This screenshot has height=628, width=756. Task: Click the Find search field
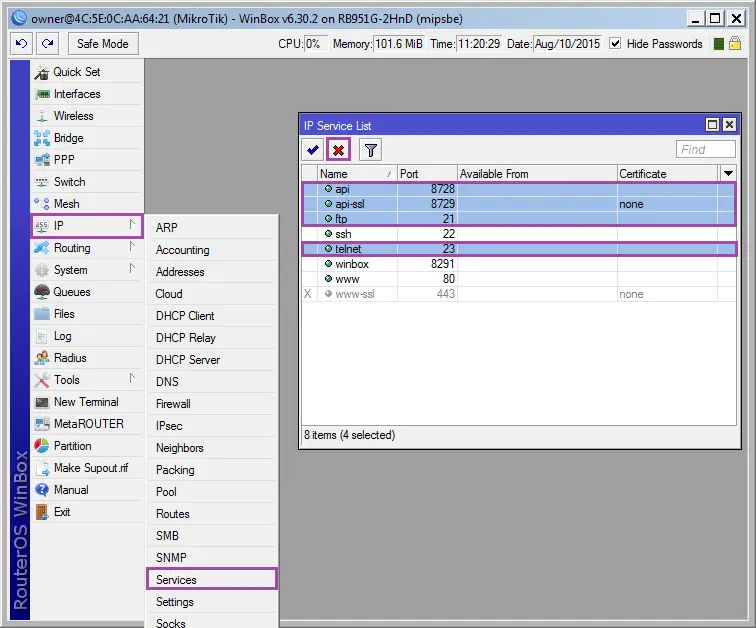click(706, 149)
